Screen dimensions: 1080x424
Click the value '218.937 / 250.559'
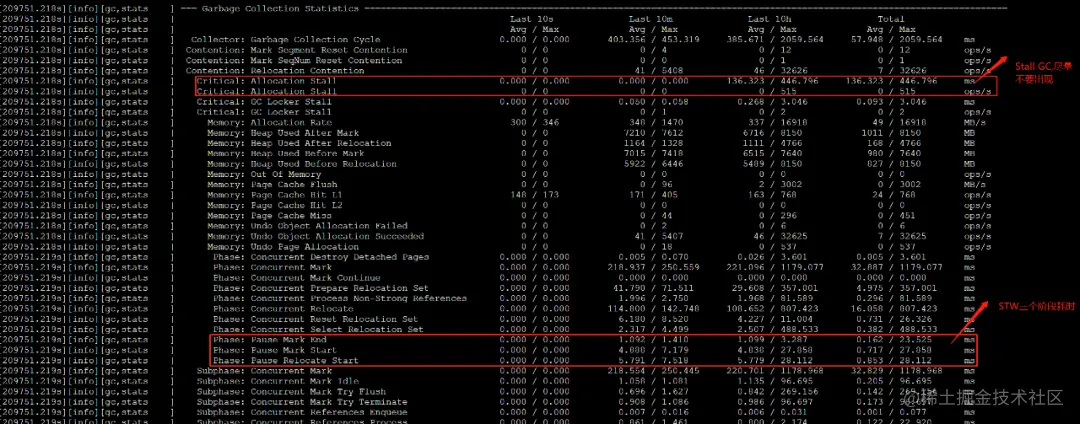pos(654,267)
